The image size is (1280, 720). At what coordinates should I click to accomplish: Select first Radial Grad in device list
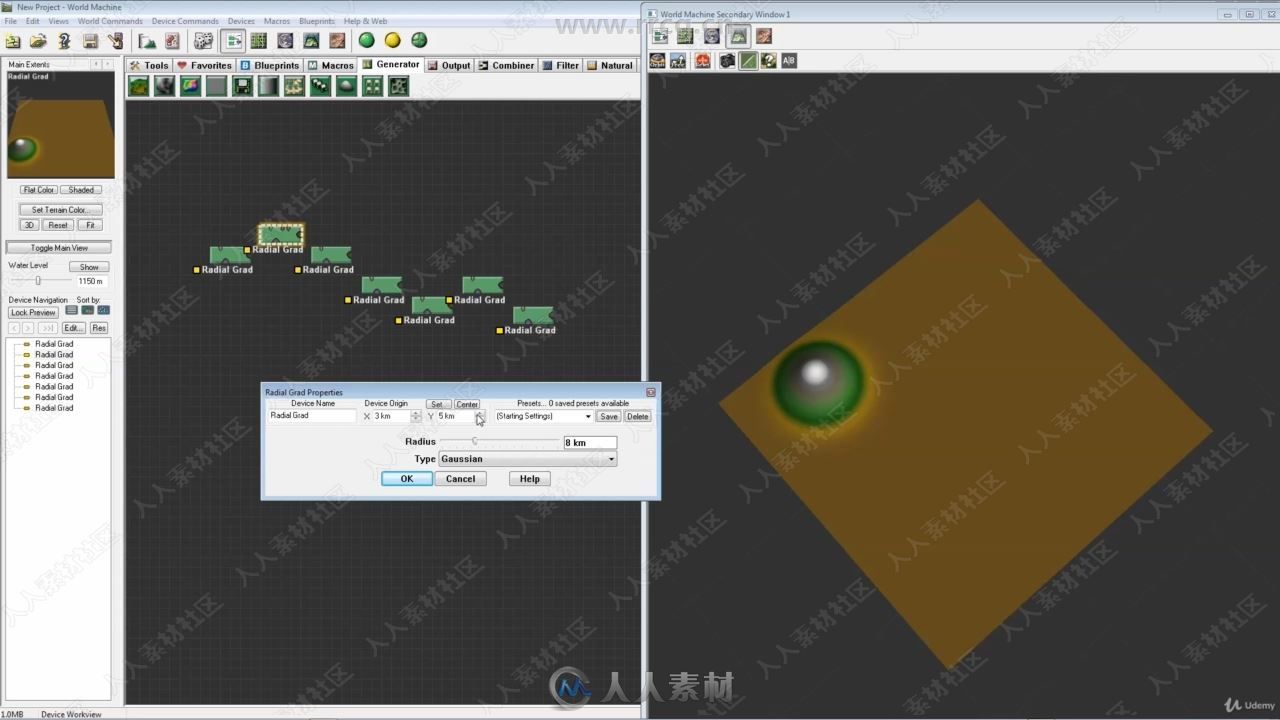pyautogui.click(x=54, y=344)
